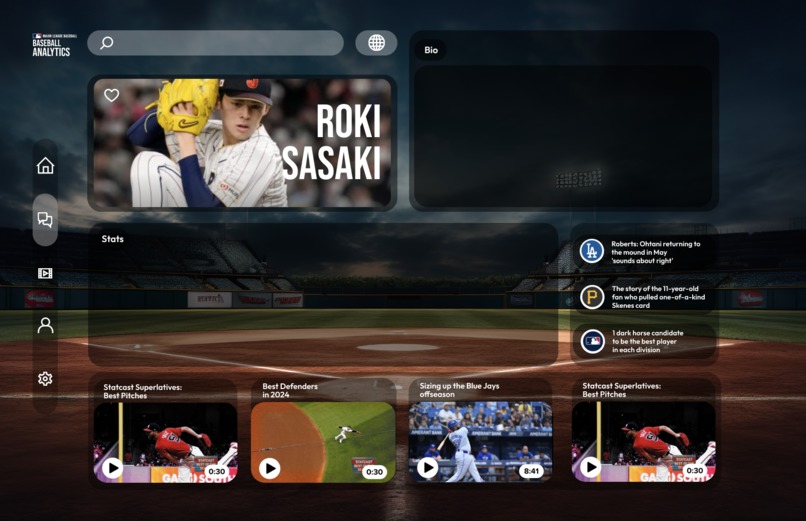Open the Home icon in sidebar
The height and width of the screenshot is (521, 806).
[x=45, y=165]
